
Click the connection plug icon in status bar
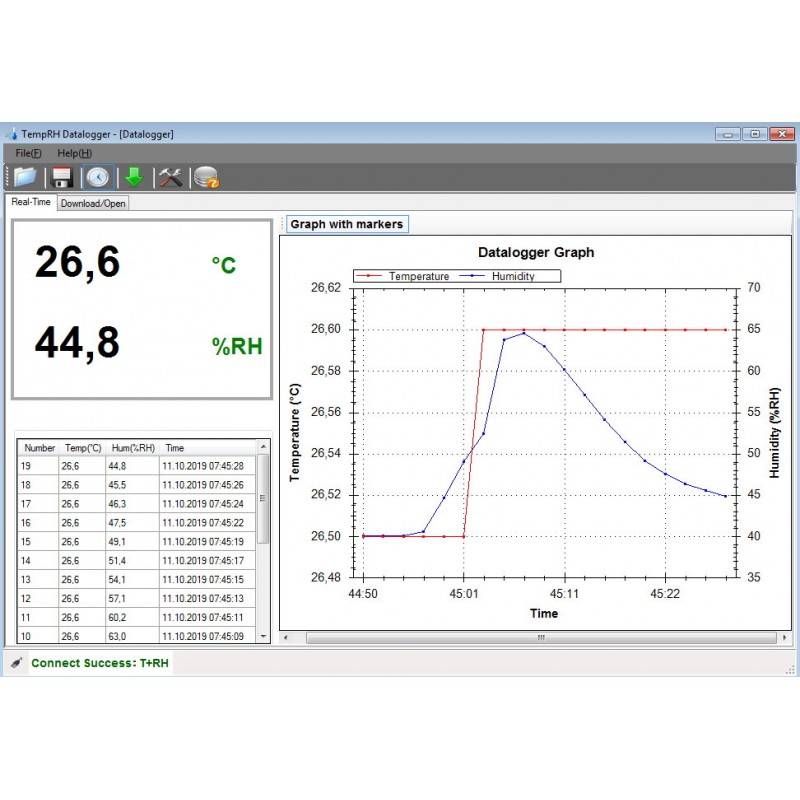click(16, 662)
